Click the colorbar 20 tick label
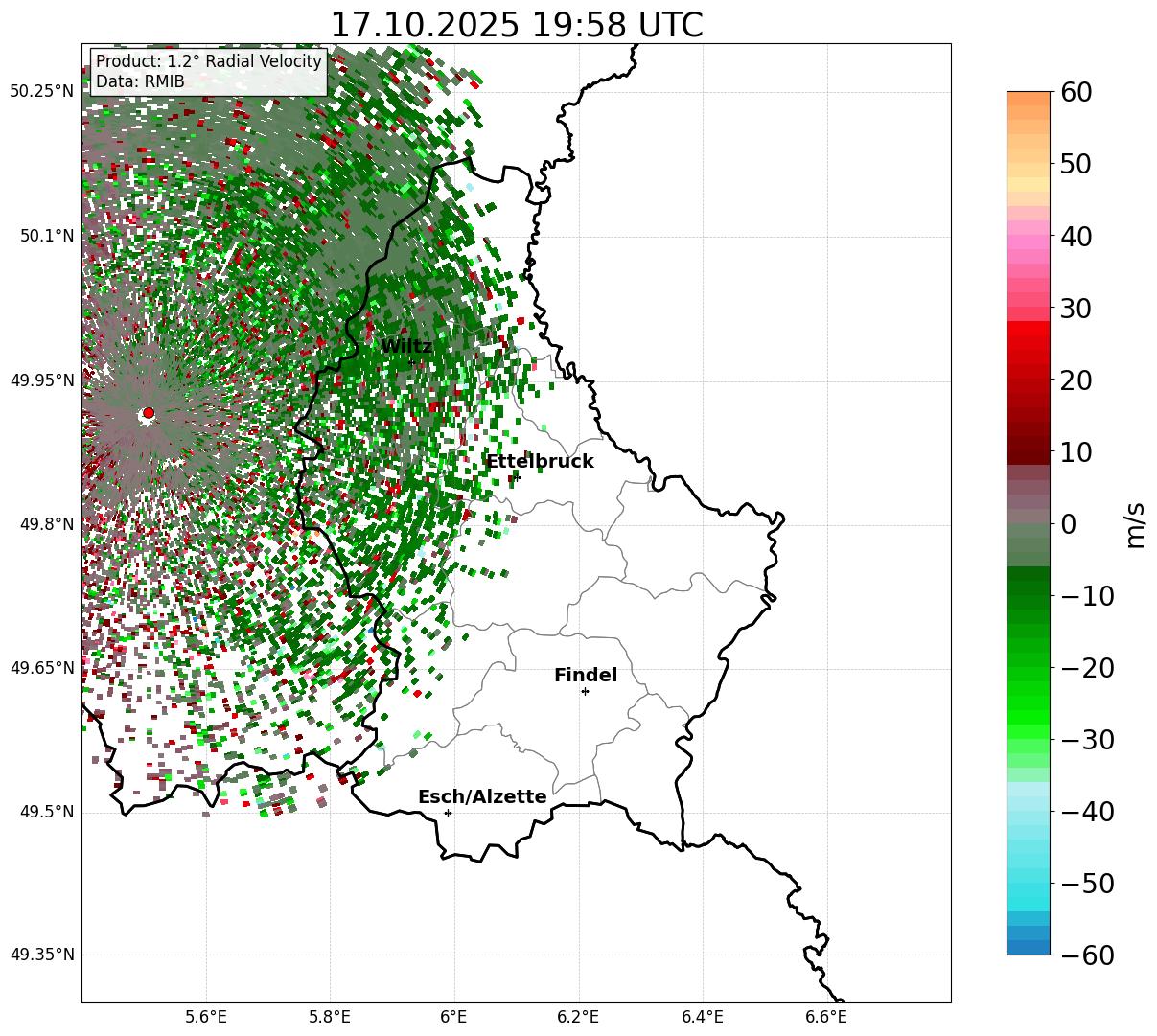1157x1036 pixels. pyautogui.click(x=1076, y=380)
